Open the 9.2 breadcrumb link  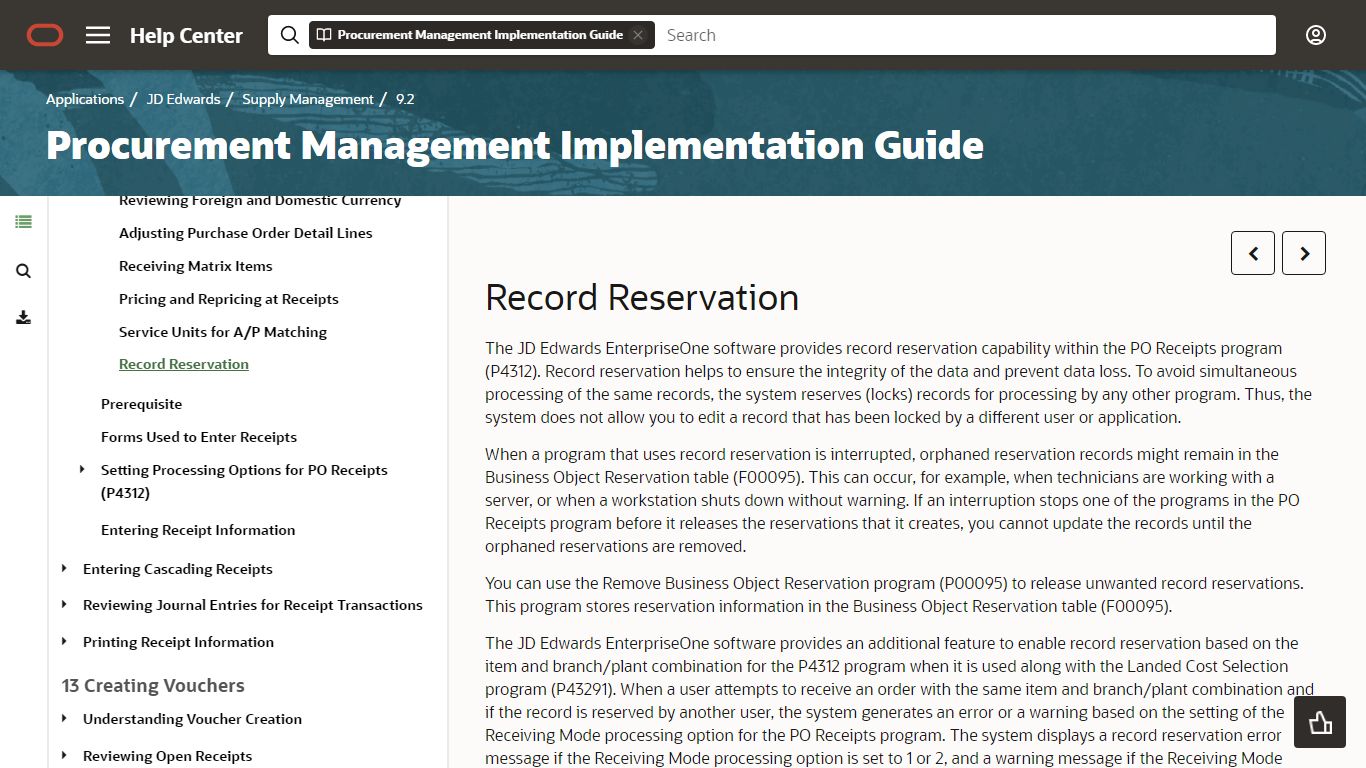point(405,99)
